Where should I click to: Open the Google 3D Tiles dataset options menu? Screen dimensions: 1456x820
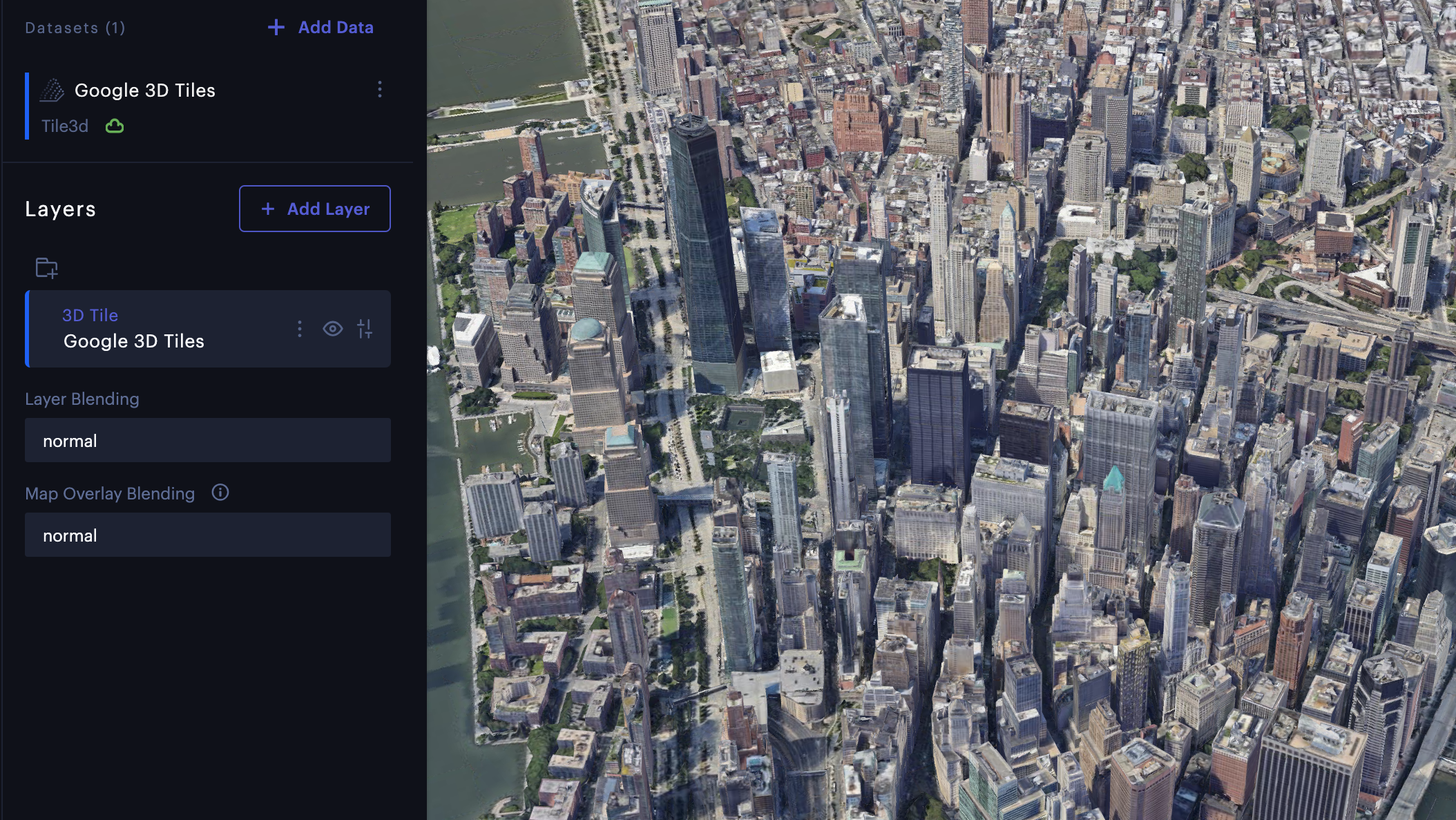tap(379, 90)
